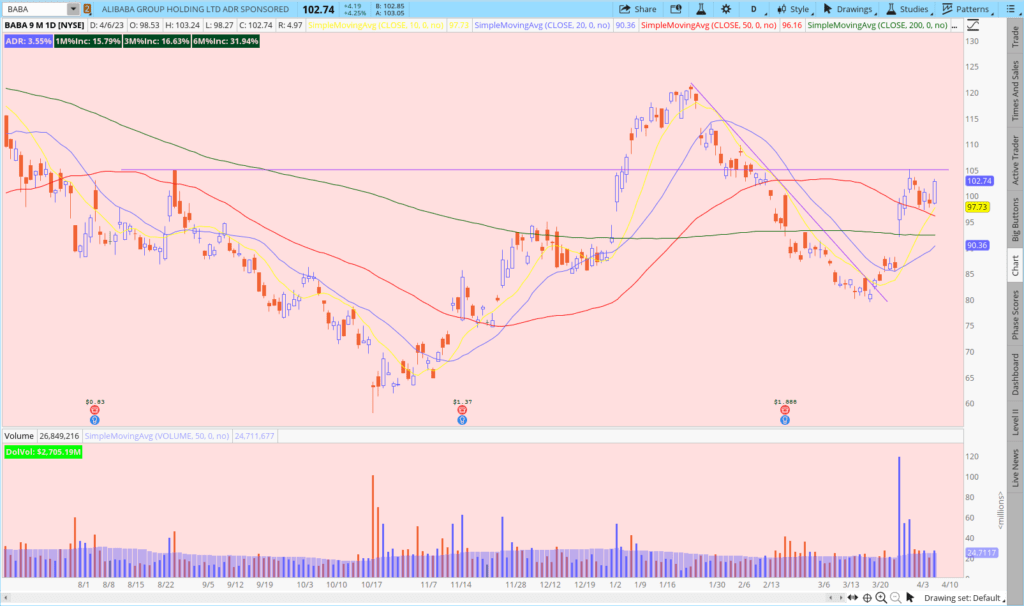This screenshot has width=1024, height=606.
Task: Click the 24.7117 volume axis bubble
Action: click(981, 553)
